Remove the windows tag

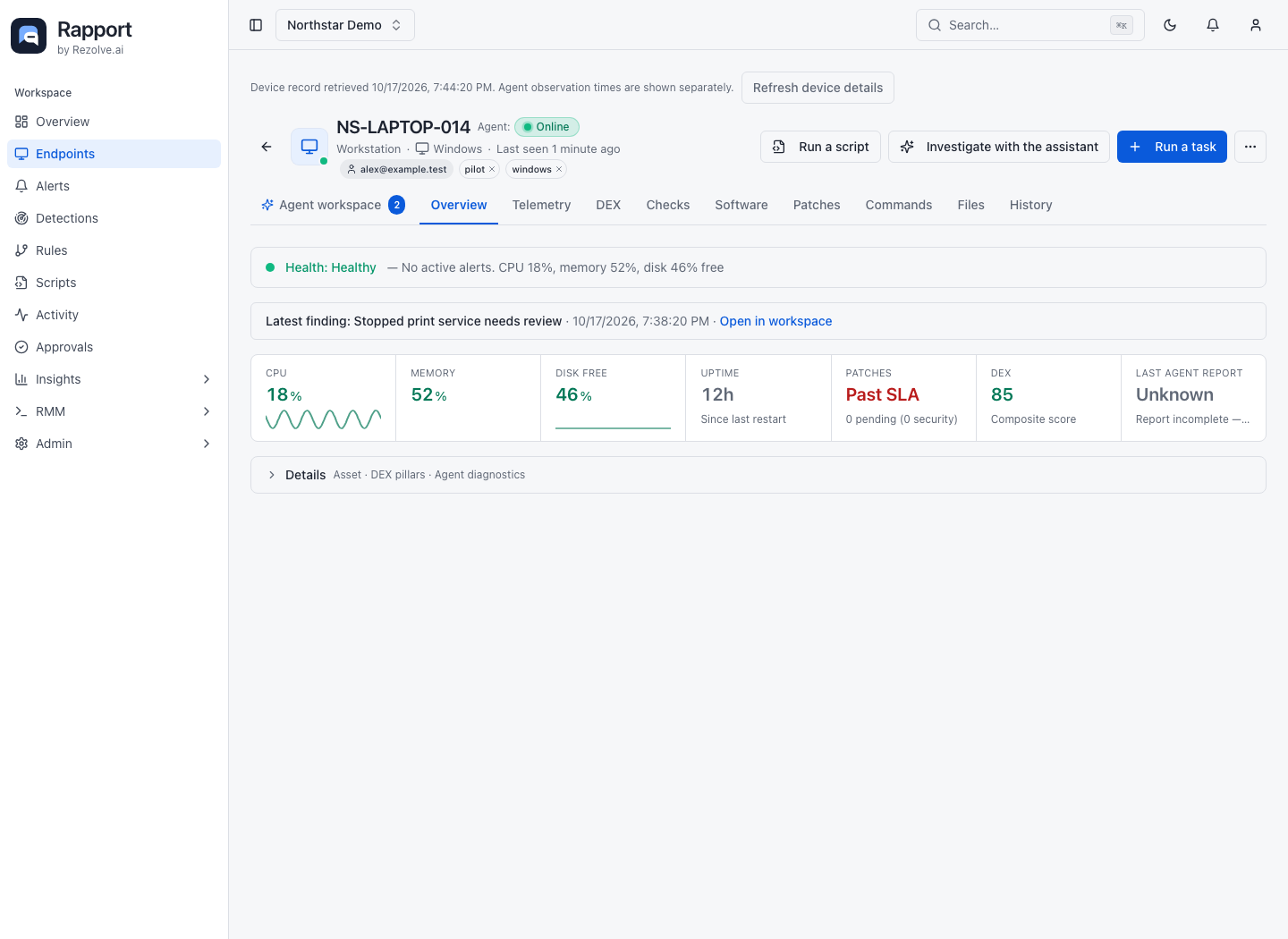coord(559,169)
